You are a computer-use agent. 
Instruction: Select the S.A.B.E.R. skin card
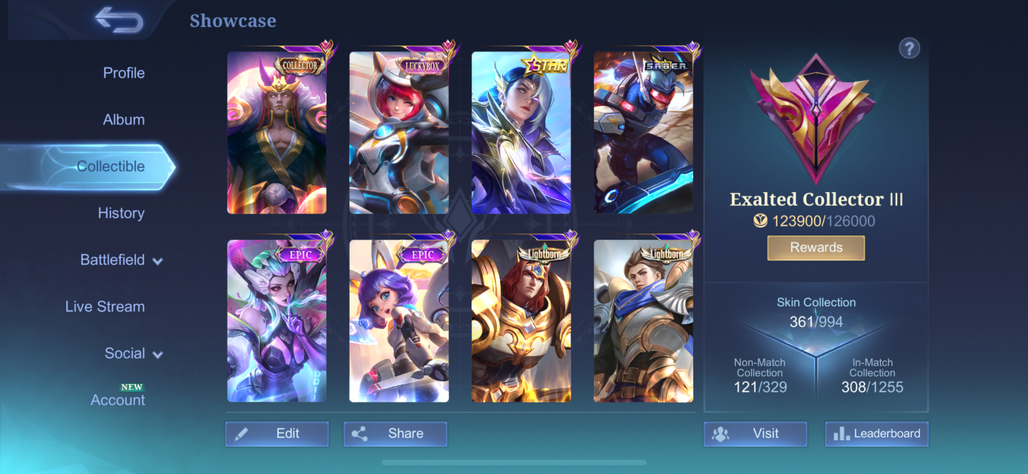643,132
